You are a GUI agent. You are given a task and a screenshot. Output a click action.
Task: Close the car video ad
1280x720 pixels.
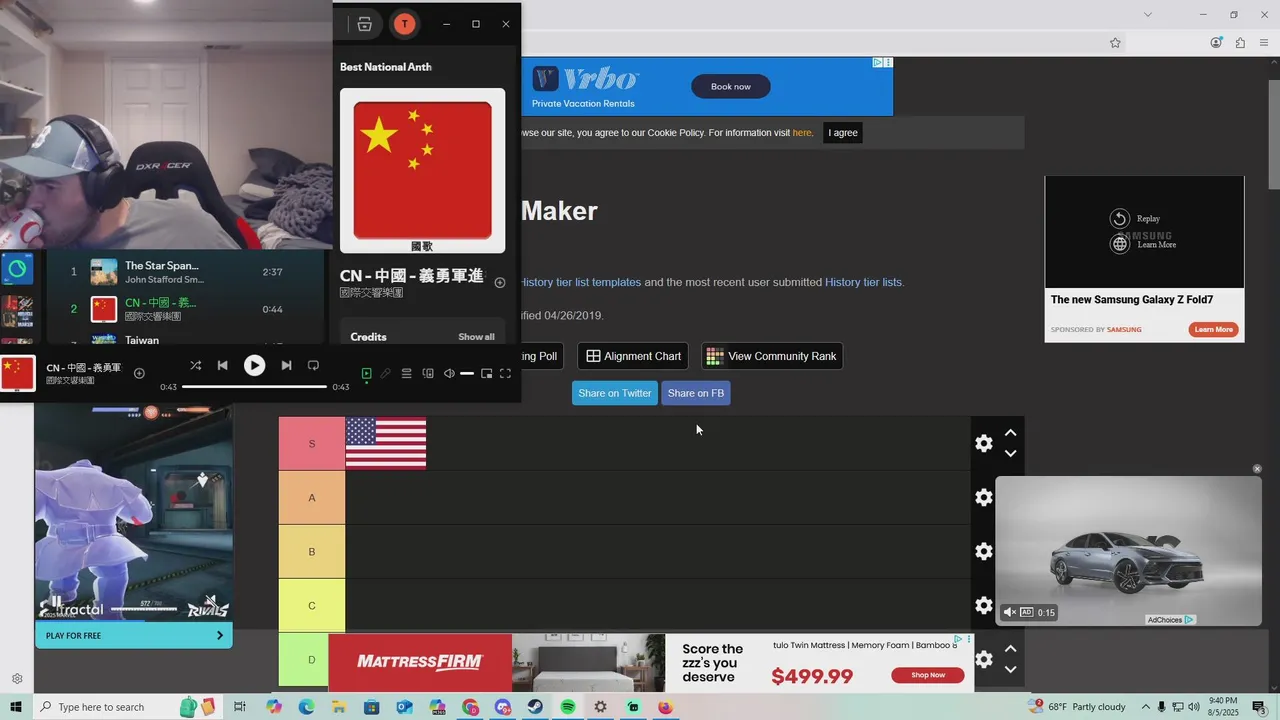[1257, 469]
